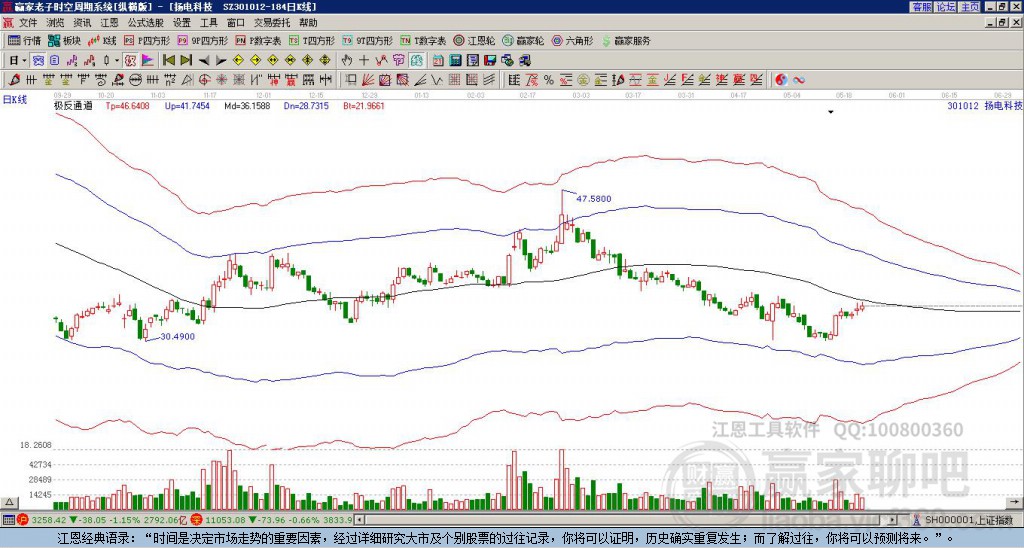The width and height of the screenshot is (1024, 548).
Task: Open the T四方形 time square
Action: (312, 40)
